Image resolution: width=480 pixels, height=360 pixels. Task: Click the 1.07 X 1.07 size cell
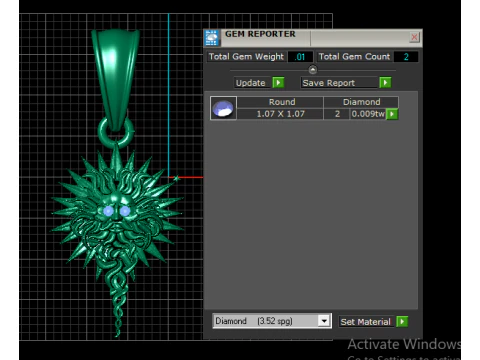pos(280,114)
